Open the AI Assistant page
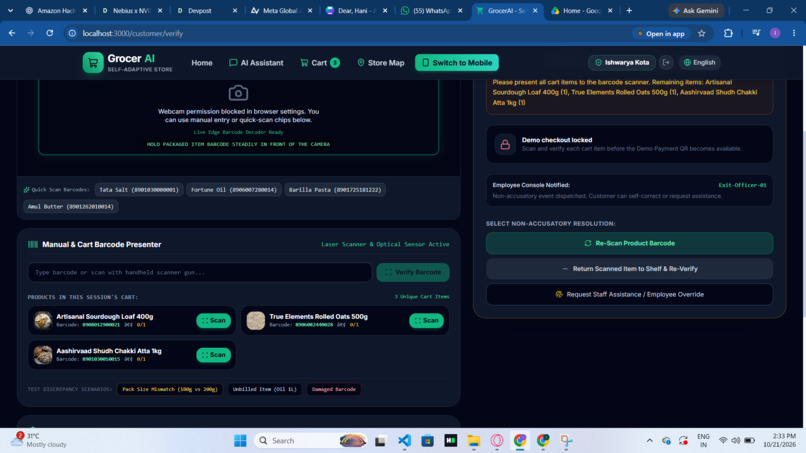The width and height of the screenshot is (806, 453). (x=256, y=63)
